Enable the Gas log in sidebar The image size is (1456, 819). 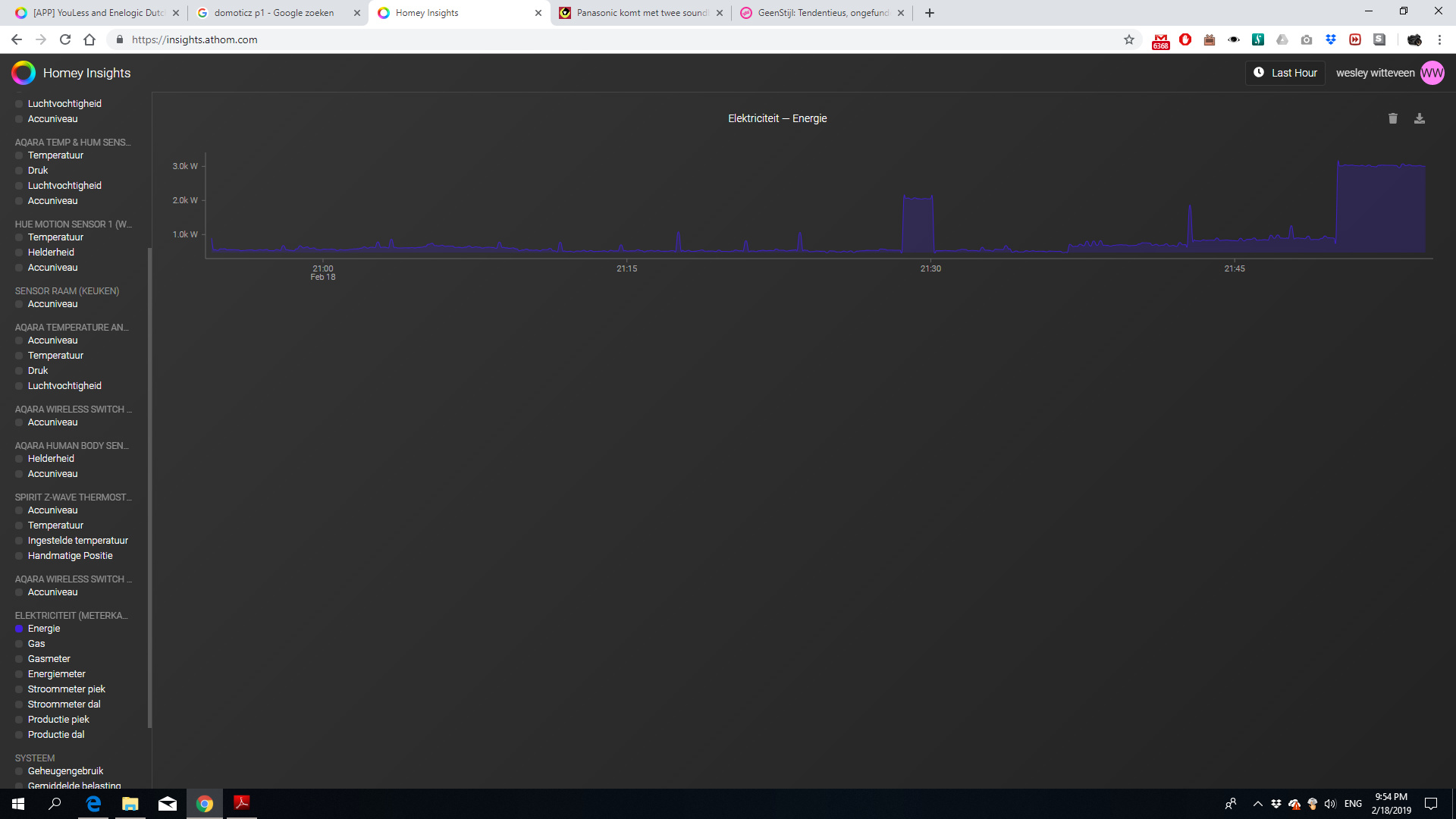20,644
